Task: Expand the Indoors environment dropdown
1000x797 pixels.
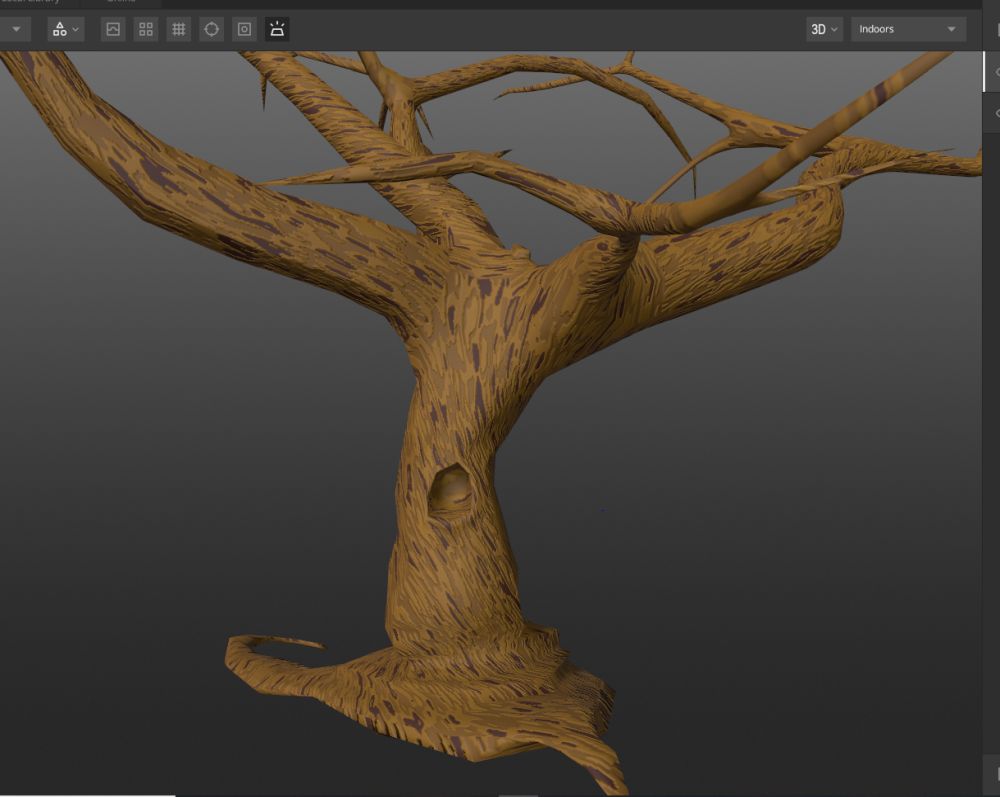Action: (908, 29)
